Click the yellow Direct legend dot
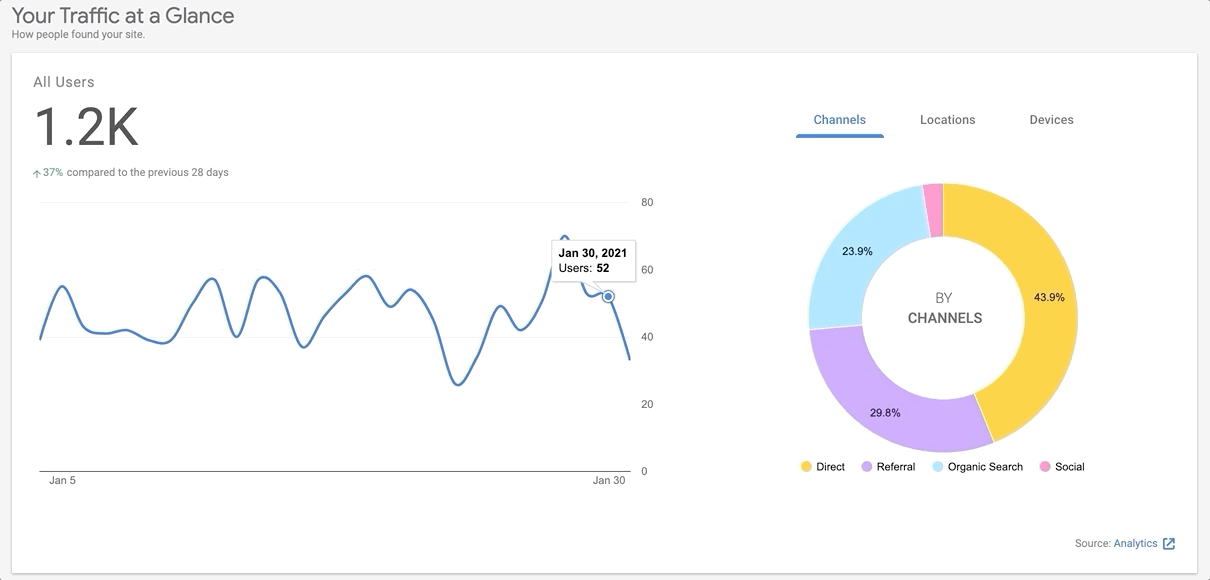Viewport: 1210px width, 580px height. [806, 467]
